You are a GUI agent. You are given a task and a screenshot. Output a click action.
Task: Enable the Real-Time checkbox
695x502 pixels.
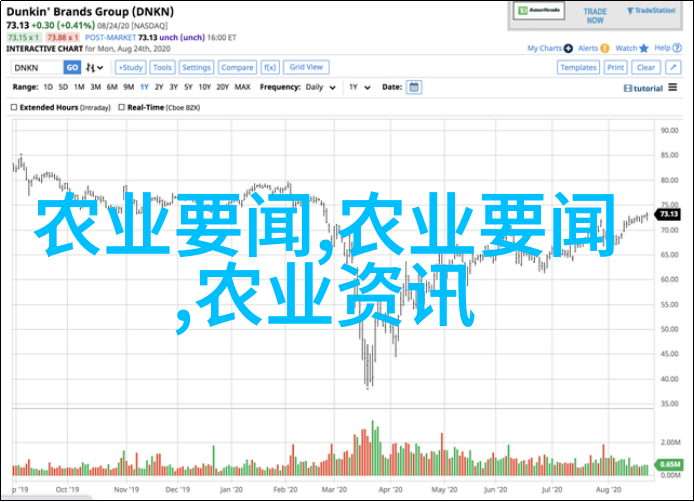pyautogui.click(x=121, y=107)
